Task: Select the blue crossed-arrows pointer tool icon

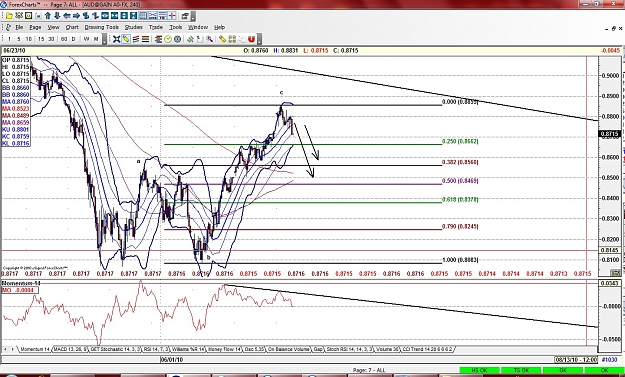Action: pos(116,39)
